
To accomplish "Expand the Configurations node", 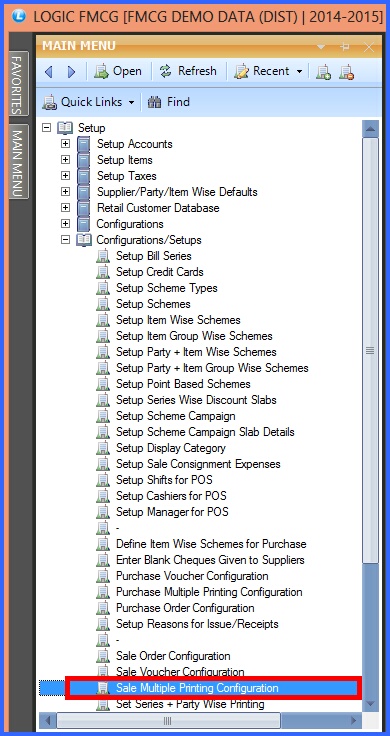I will tap(65, 223).
